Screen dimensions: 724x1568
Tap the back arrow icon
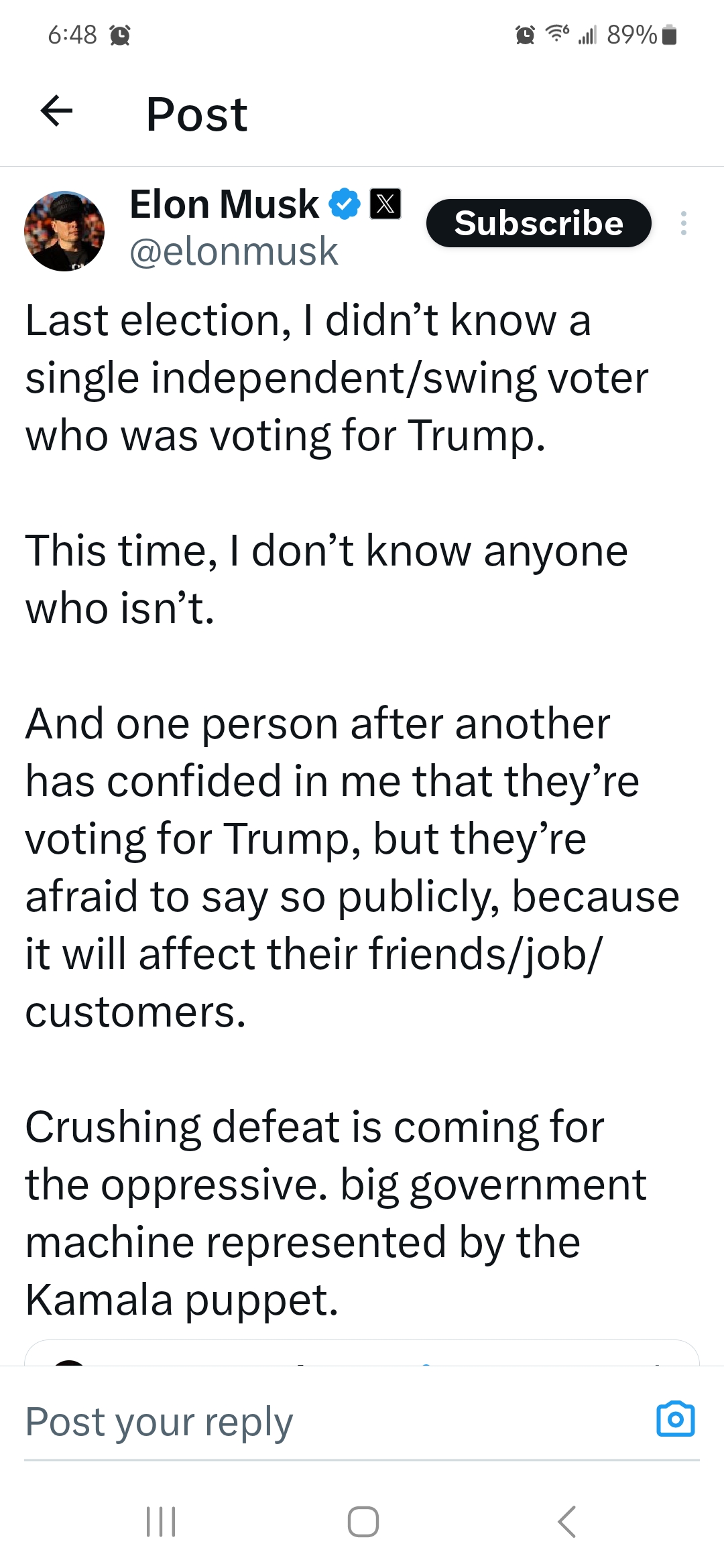tap(57, 111)
